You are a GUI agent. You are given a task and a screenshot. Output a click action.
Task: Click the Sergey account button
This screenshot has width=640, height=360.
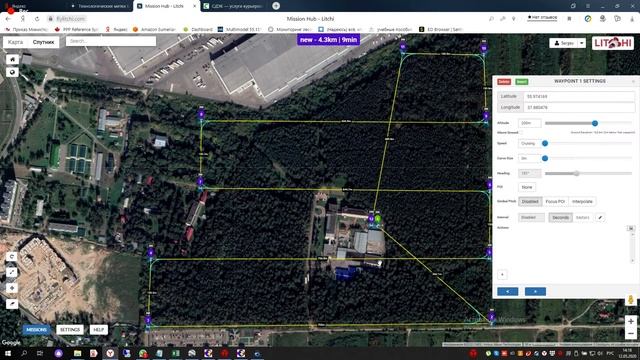coord(564,43)
